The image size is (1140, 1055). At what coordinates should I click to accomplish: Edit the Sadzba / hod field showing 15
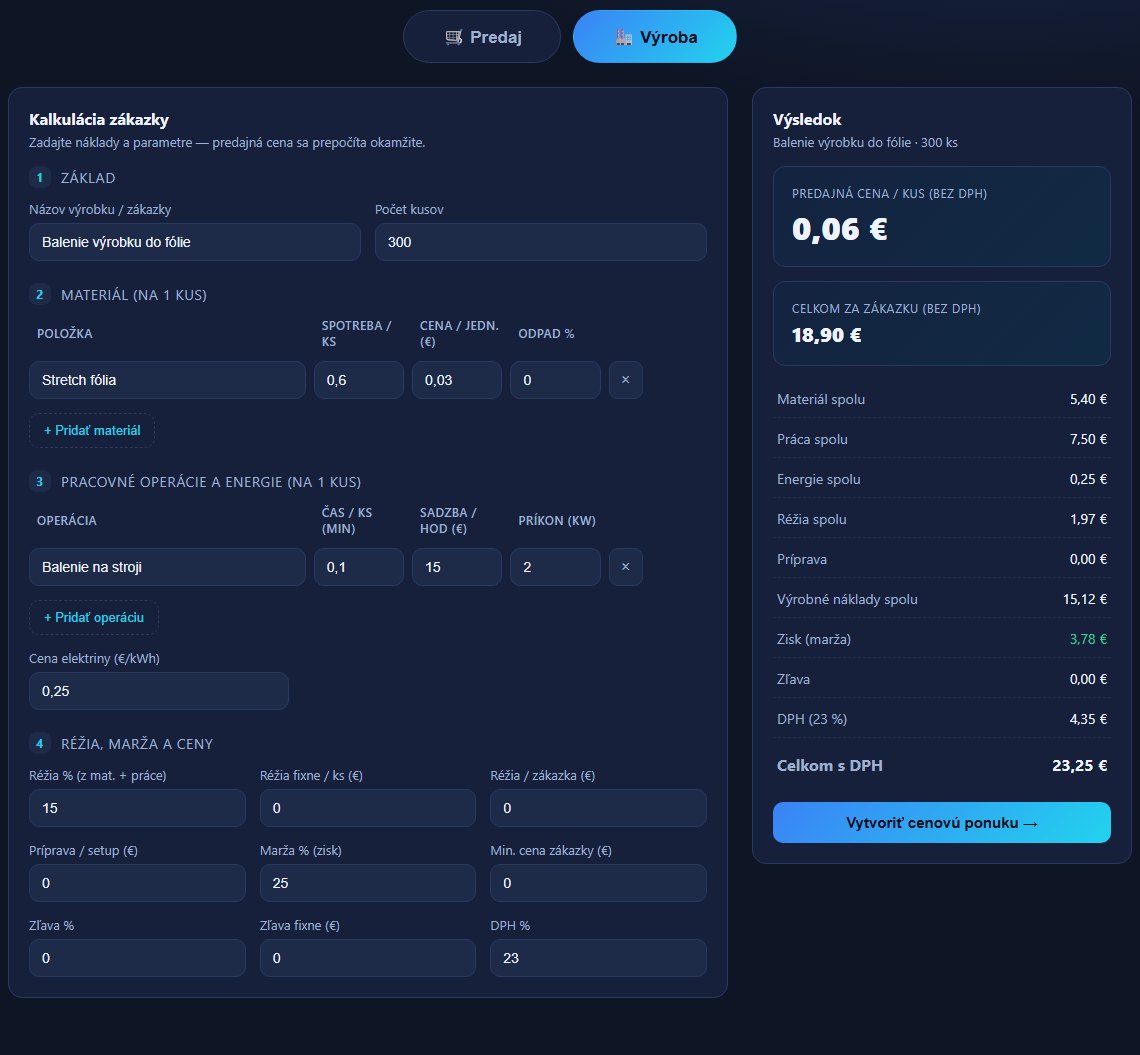click(x=457, y=566)
